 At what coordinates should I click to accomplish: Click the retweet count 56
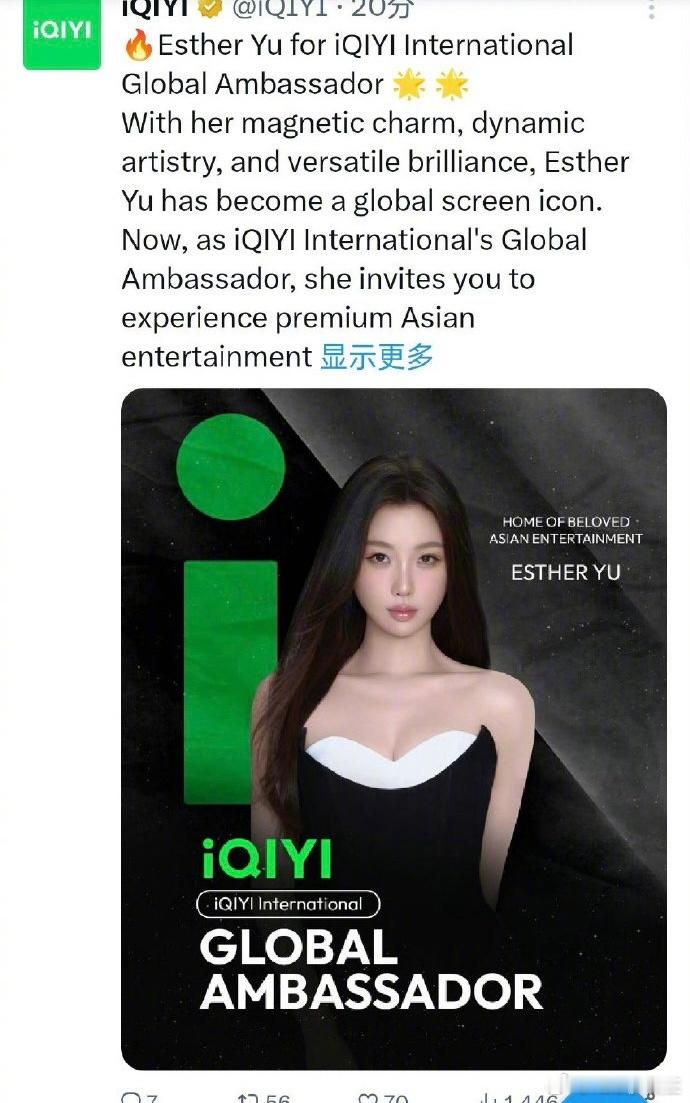click(x=277, y=1098)
